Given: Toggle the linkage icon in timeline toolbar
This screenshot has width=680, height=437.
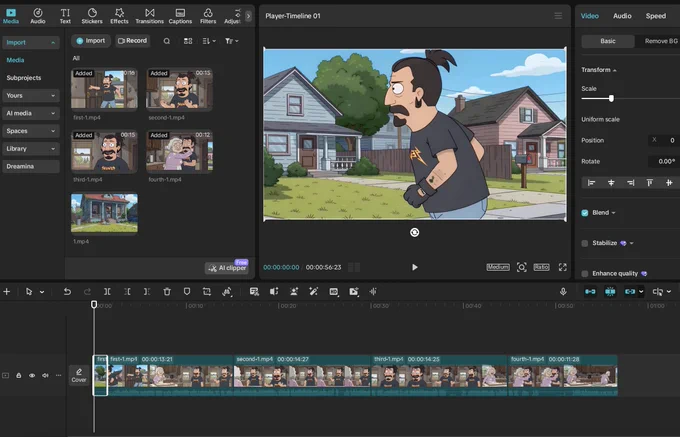Looking at the screenshot, I should 630,292.
